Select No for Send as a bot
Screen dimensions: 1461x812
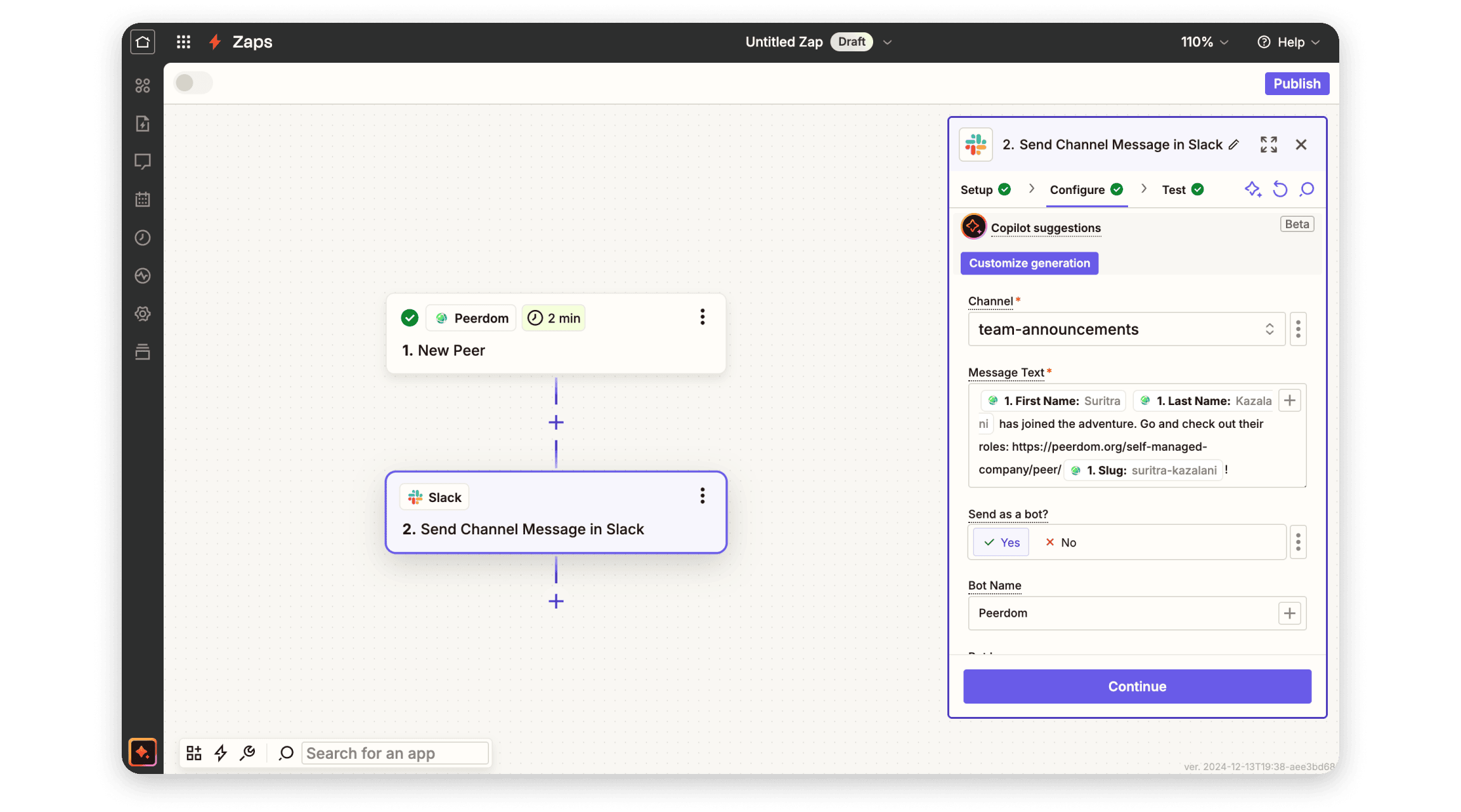pyautogui.click(x=1061, y=543)
